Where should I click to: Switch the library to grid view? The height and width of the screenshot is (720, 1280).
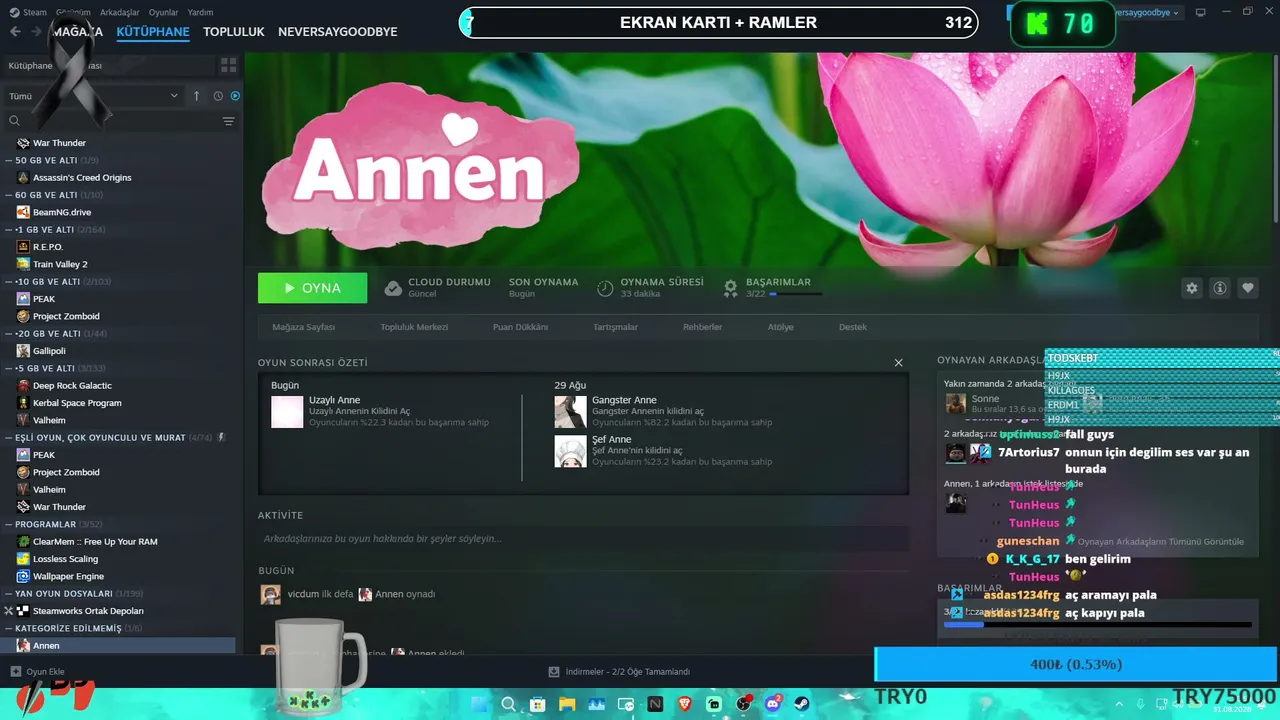tap(229, 65)
